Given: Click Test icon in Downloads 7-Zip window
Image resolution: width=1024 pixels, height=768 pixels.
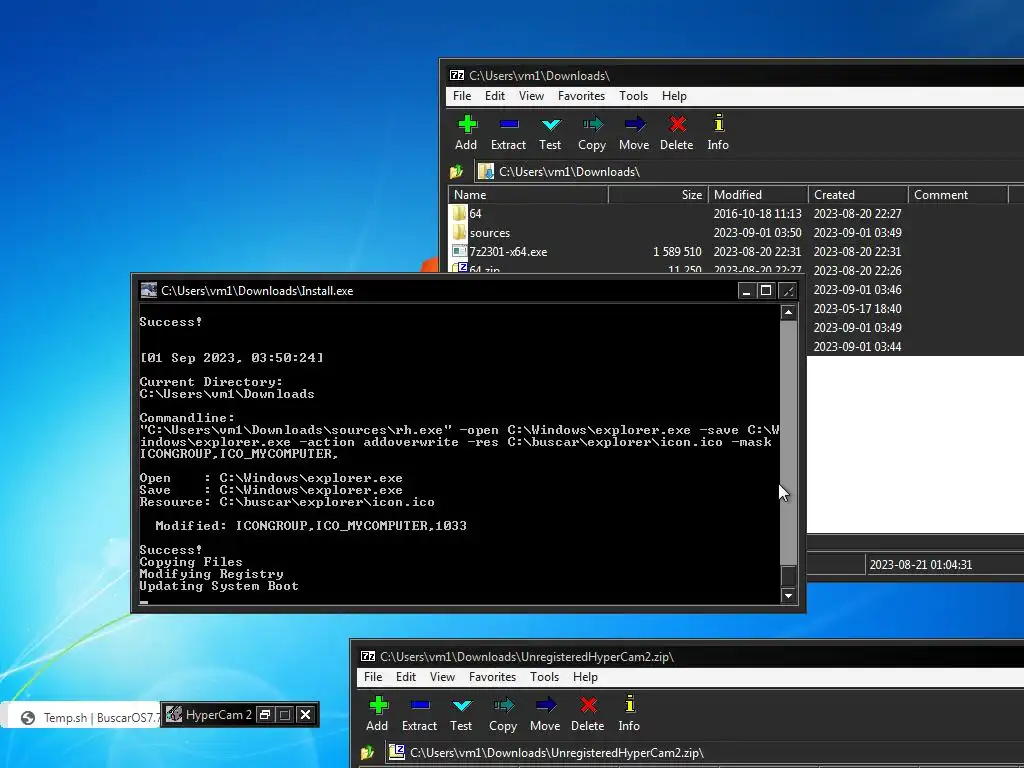Looking at the screenshot, I should [x=551, y=124].
